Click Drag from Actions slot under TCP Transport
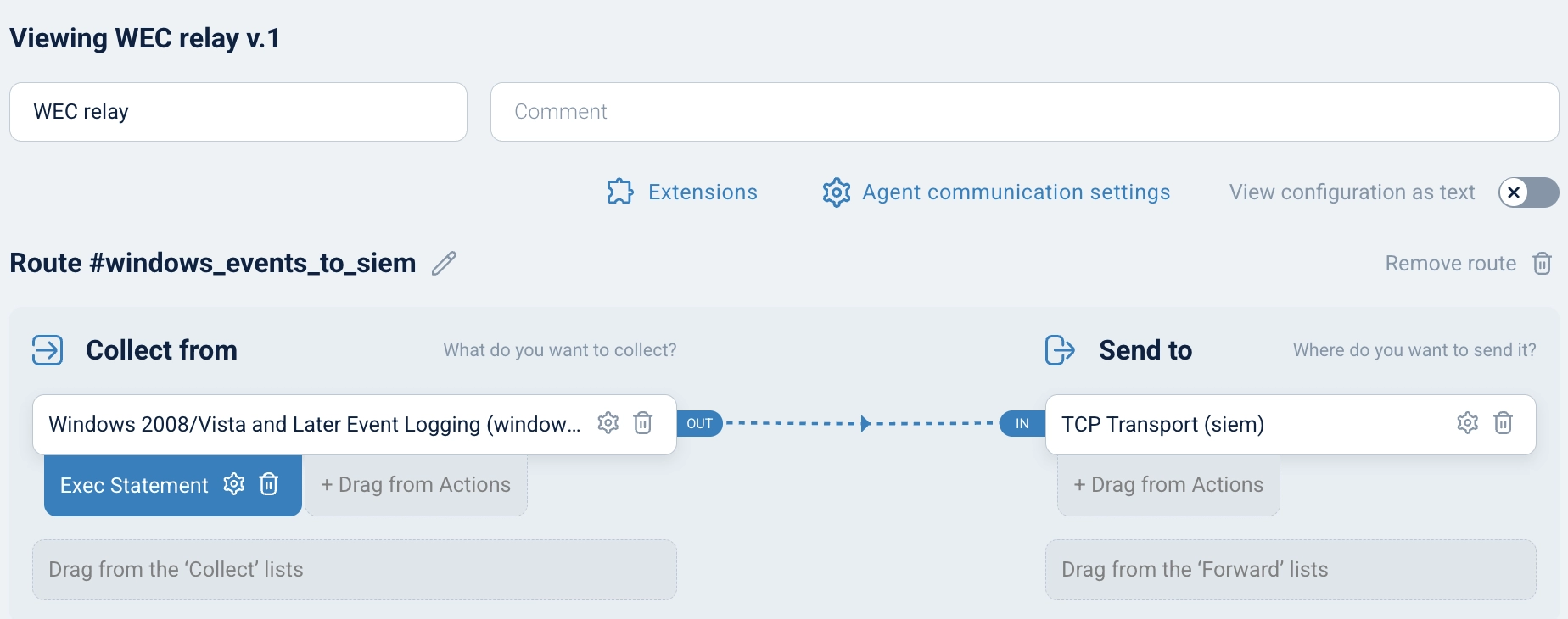 [x=1168, y=485]
